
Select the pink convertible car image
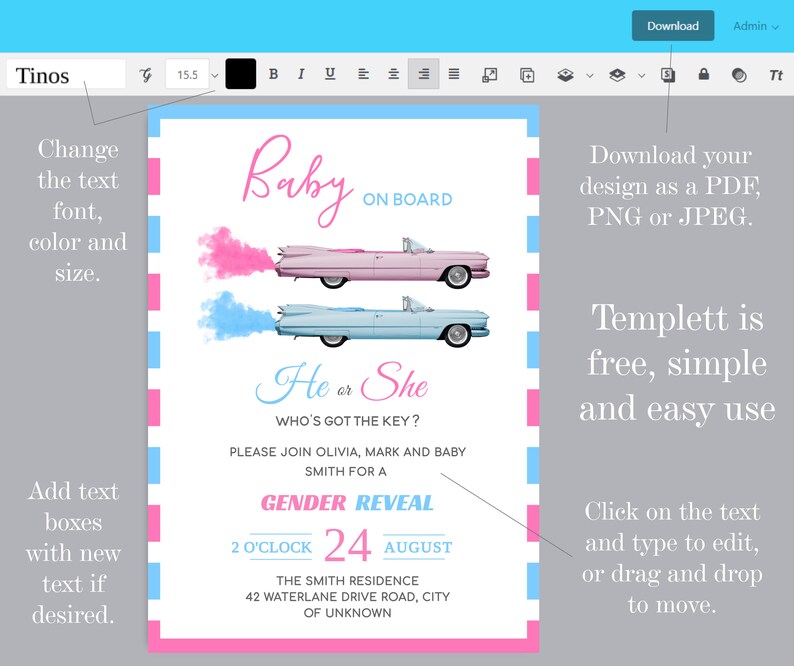click(x=382, y=262)
